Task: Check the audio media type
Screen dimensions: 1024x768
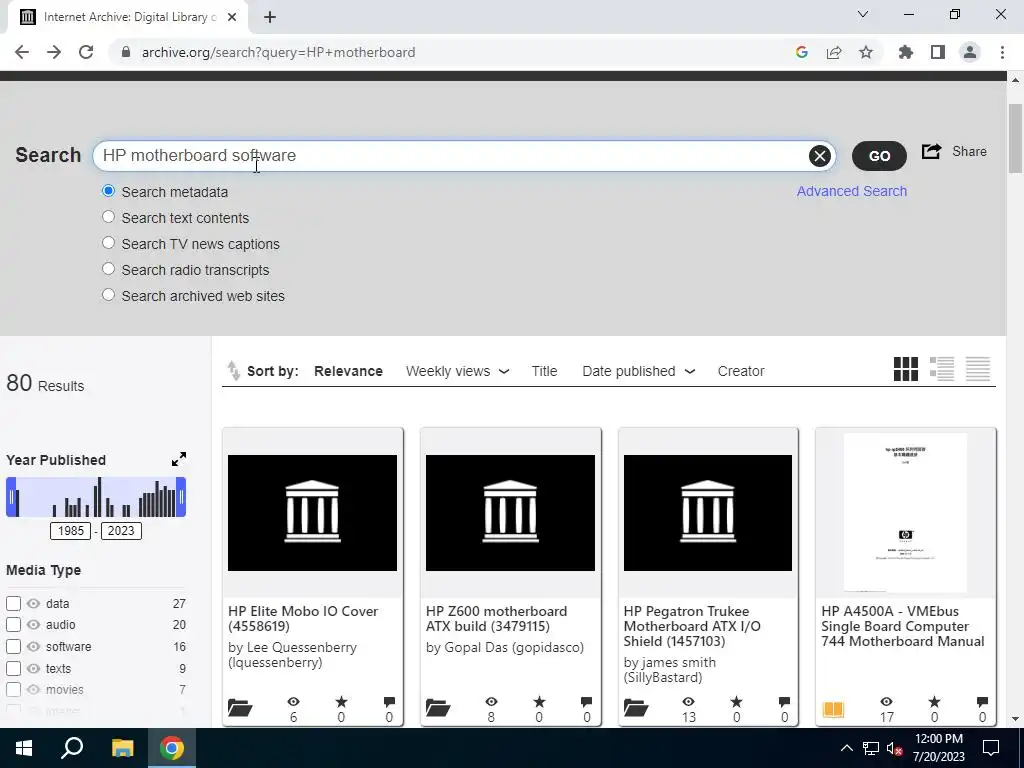Action: (13, 625)
